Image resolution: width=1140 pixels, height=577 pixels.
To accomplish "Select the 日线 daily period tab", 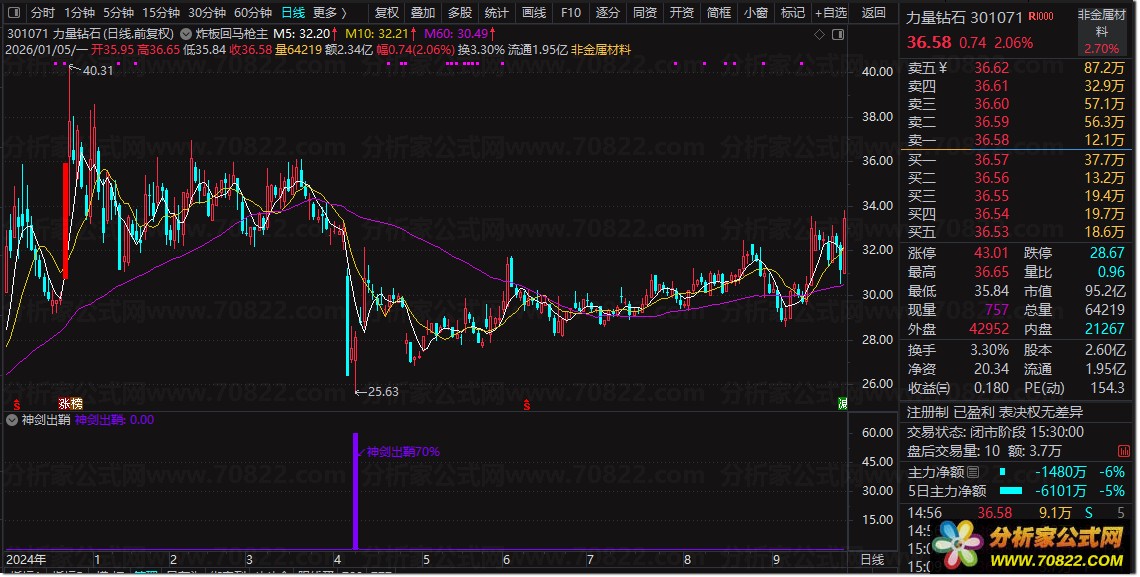I will pos(293,12).
